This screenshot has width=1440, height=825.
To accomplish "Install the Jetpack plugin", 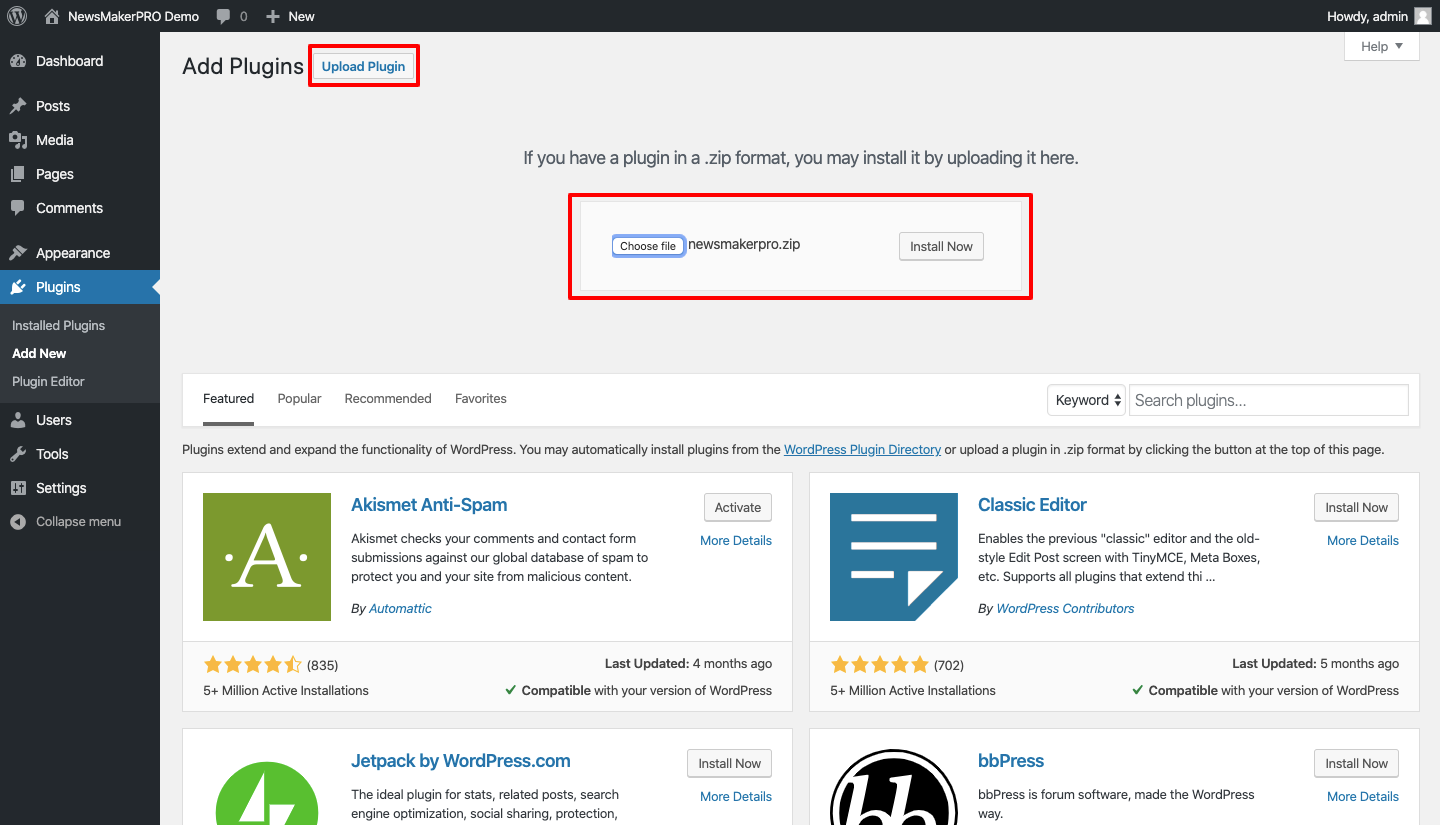I will 729,763.
